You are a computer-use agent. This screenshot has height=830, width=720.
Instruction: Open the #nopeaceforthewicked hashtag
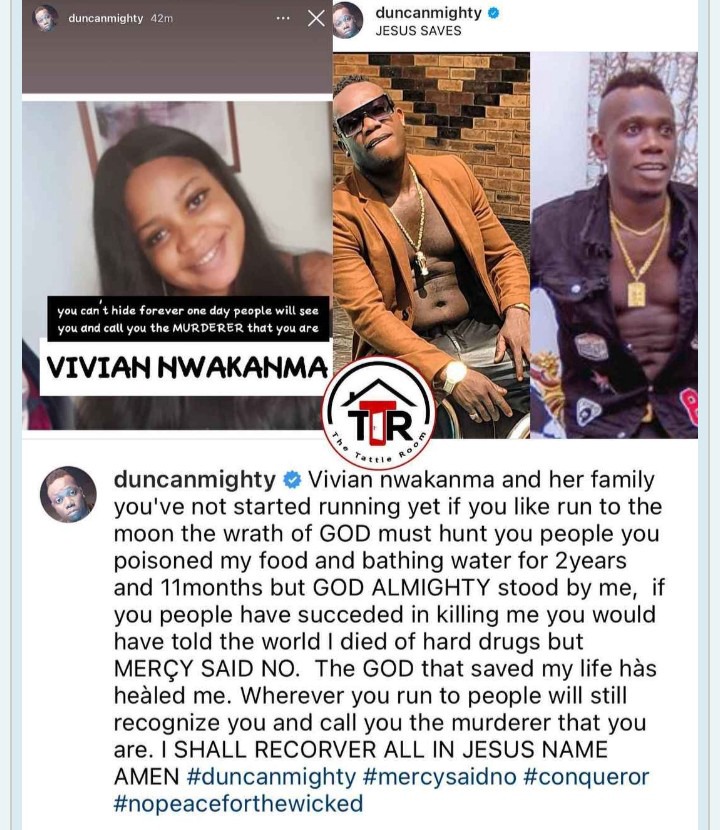pyautogui.click(x=238, y=804)
